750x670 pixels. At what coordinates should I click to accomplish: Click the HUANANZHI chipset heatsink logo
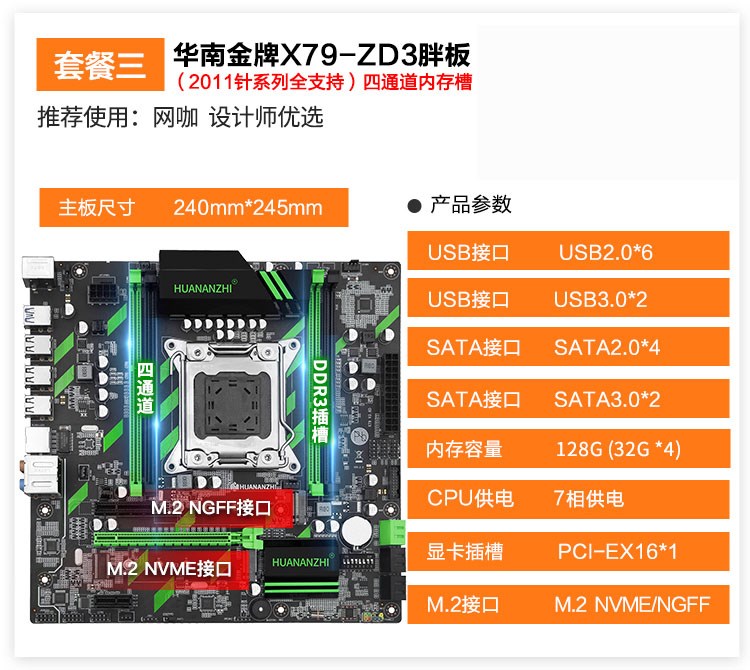pyautogui.click(x=300, y=562)
